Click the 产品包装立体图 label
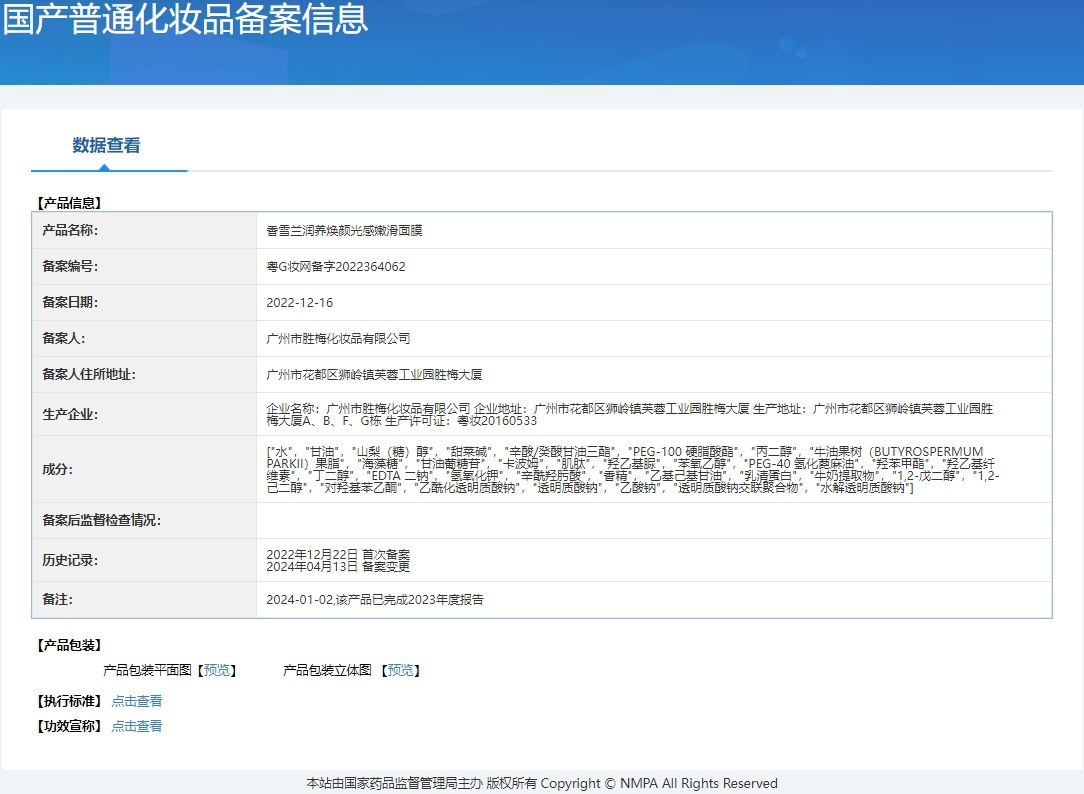Image resolution: width=1084 pixels, height=794 pixels. pos(327,670)
